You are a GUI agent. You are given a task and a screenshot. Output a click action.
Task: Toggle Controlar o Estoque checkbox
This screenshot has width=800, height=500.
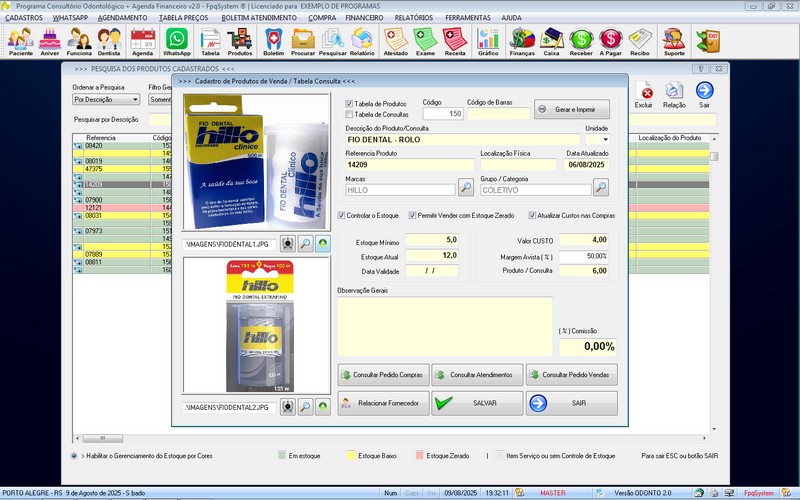tap(341, 215)
